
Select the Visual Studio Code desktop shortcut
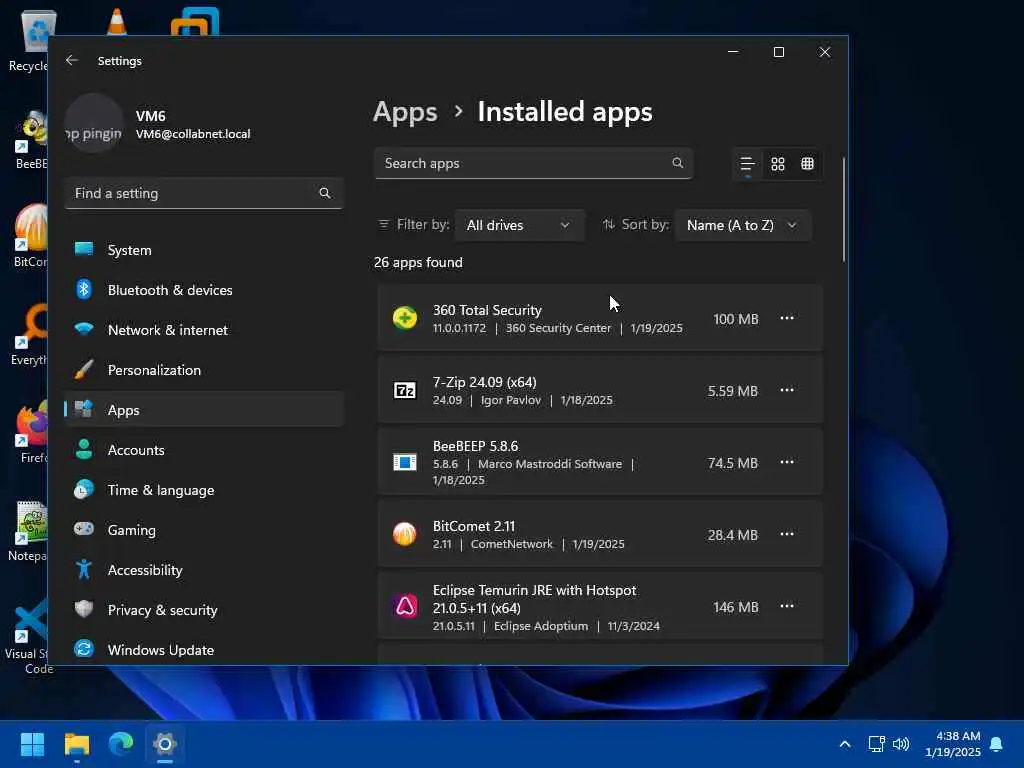point(27,637)
